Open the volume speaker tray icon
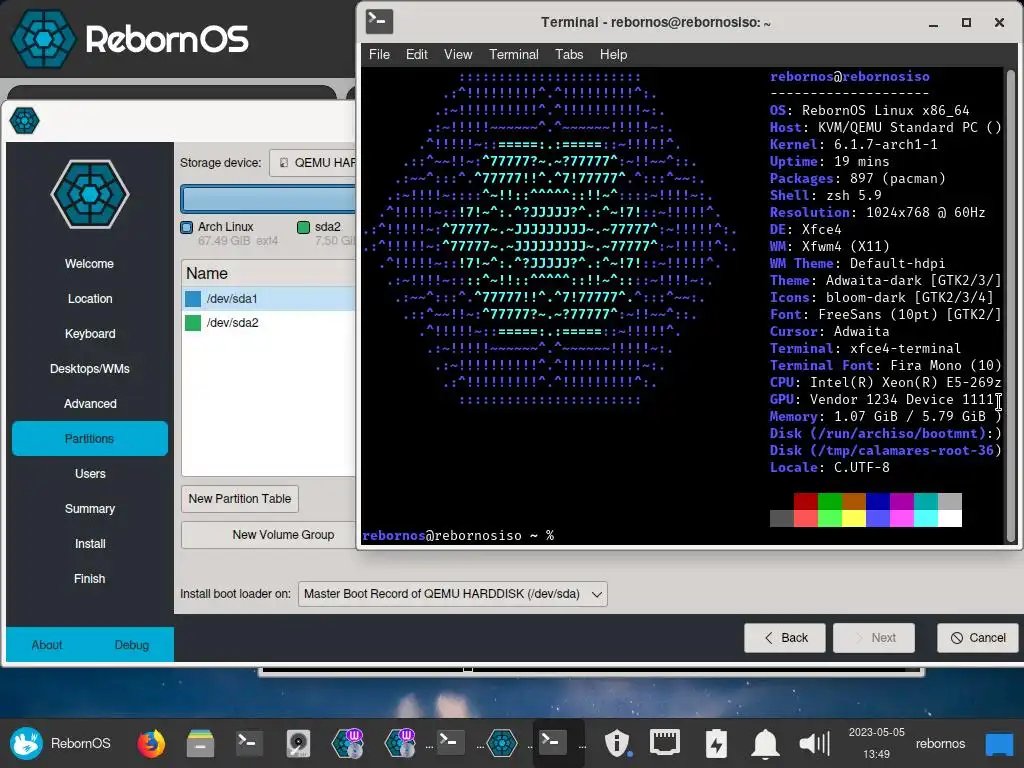Image resolution: width=1024 pixels, height=768 pixels. coord(814,743)
